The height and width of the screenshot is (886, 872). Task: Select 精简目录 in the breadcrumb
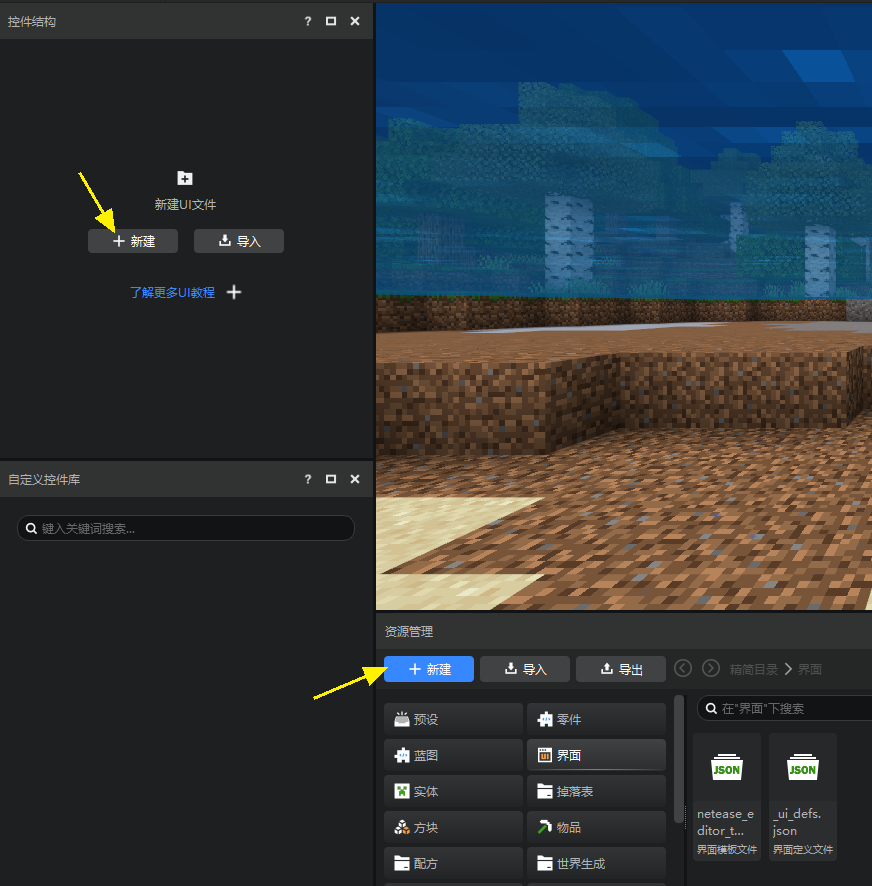(x=753, y=670)
